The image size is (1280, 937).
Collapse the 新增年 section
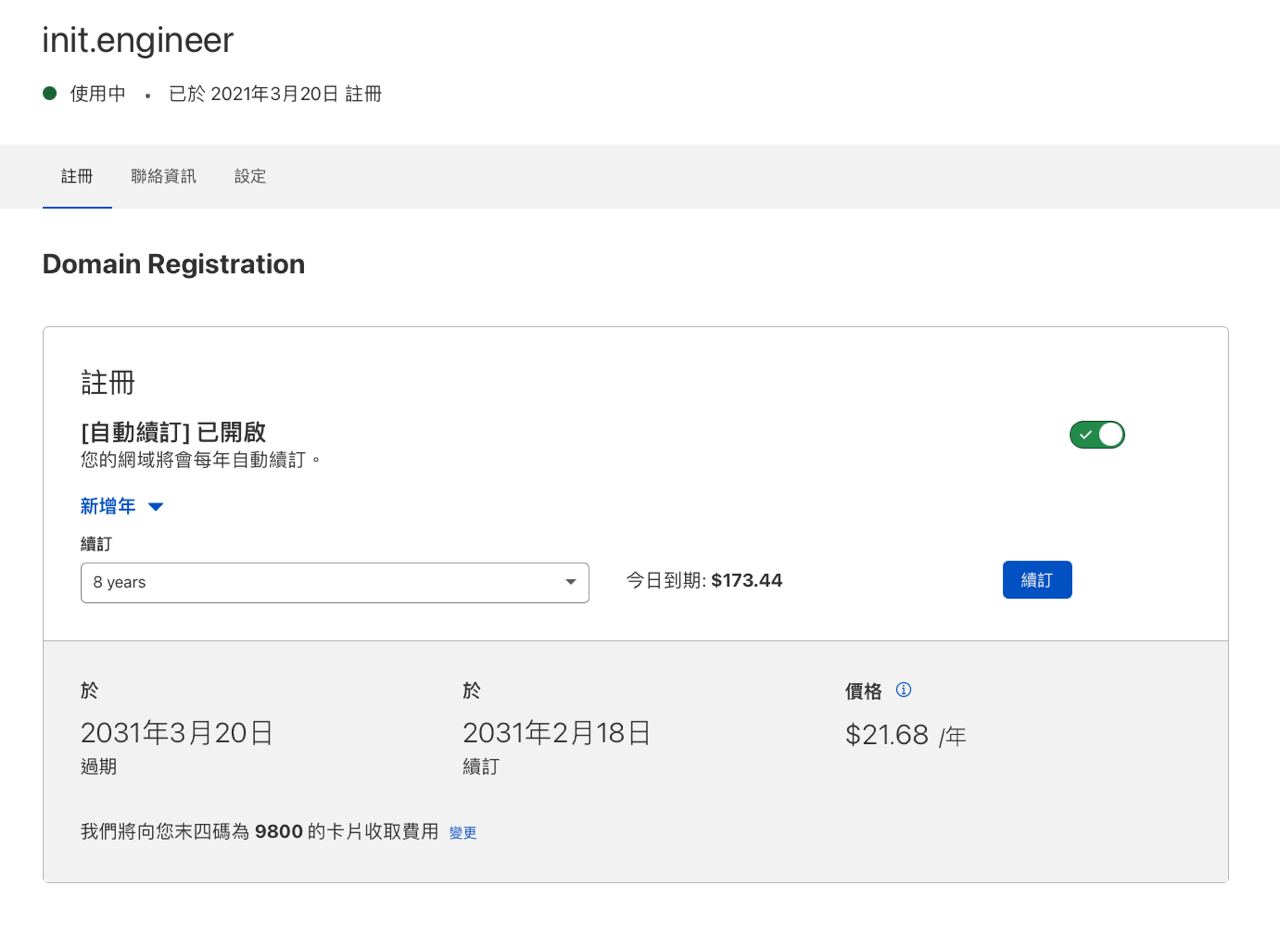tap(122, 507)
